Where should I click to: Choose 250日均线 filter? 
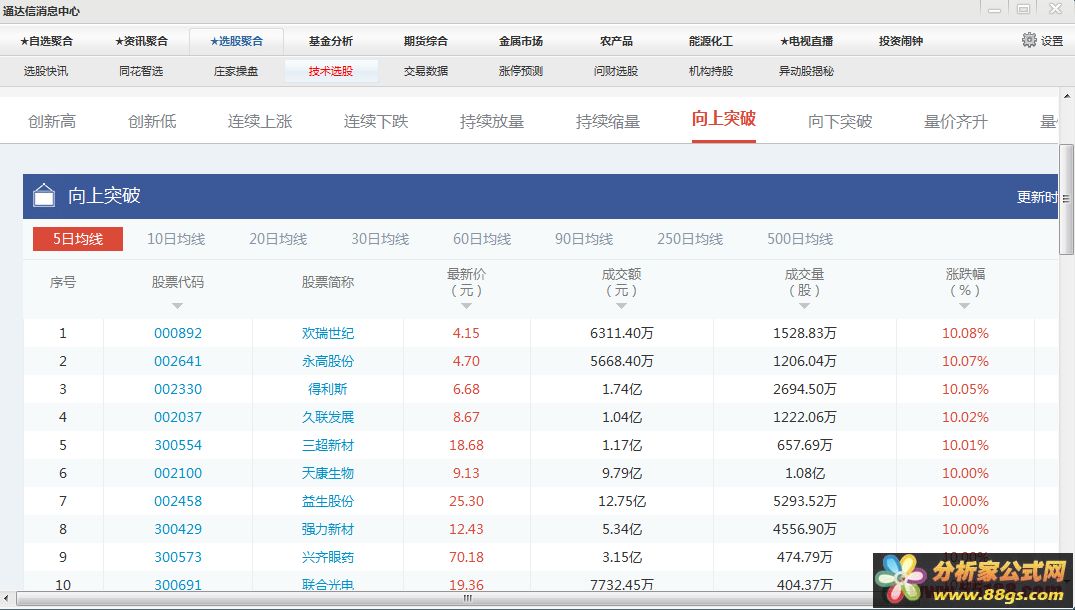pos(690,239)
